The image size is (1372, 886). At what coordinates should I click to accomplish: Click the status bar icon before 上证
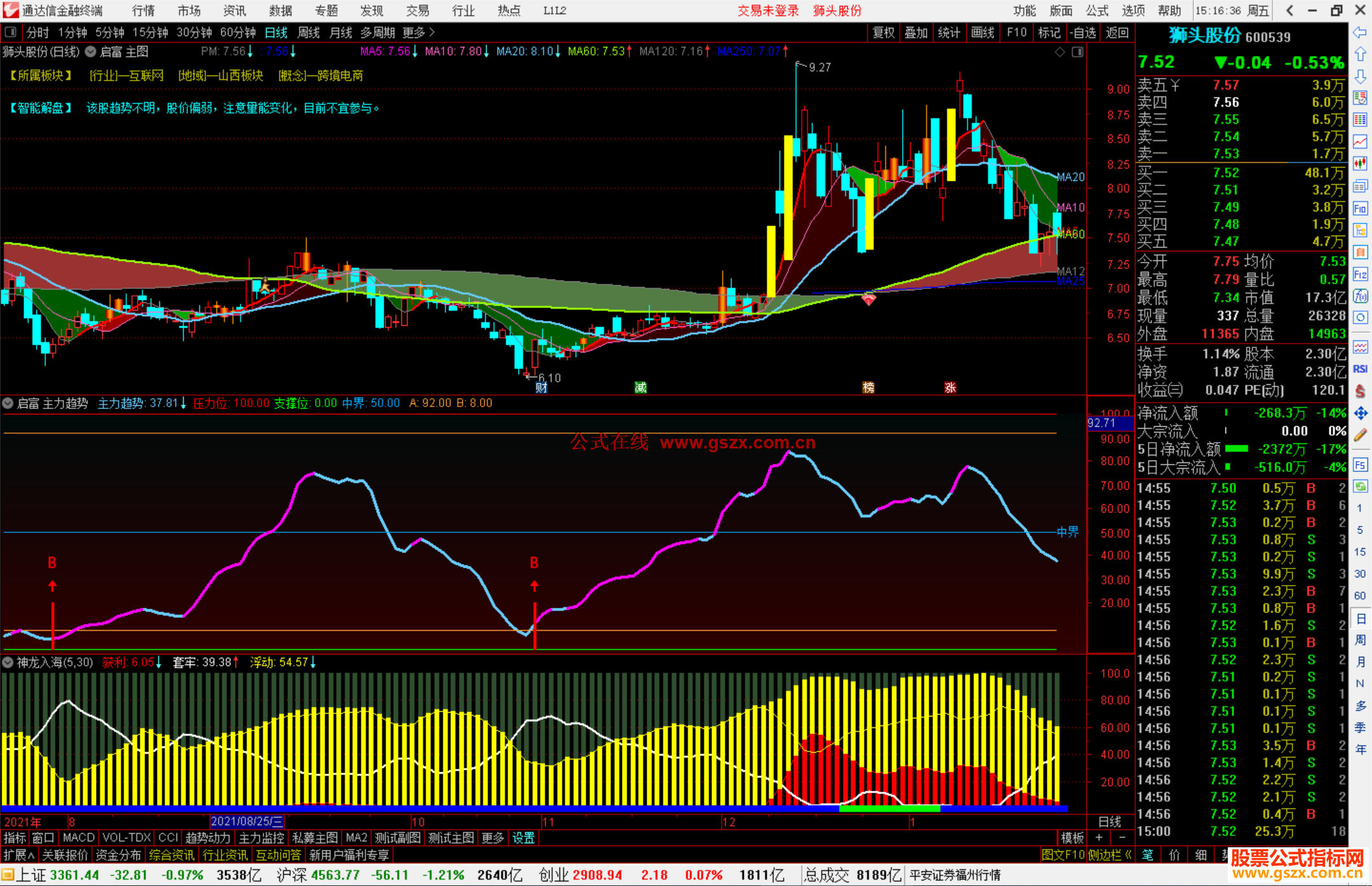(x=8, y=875)
